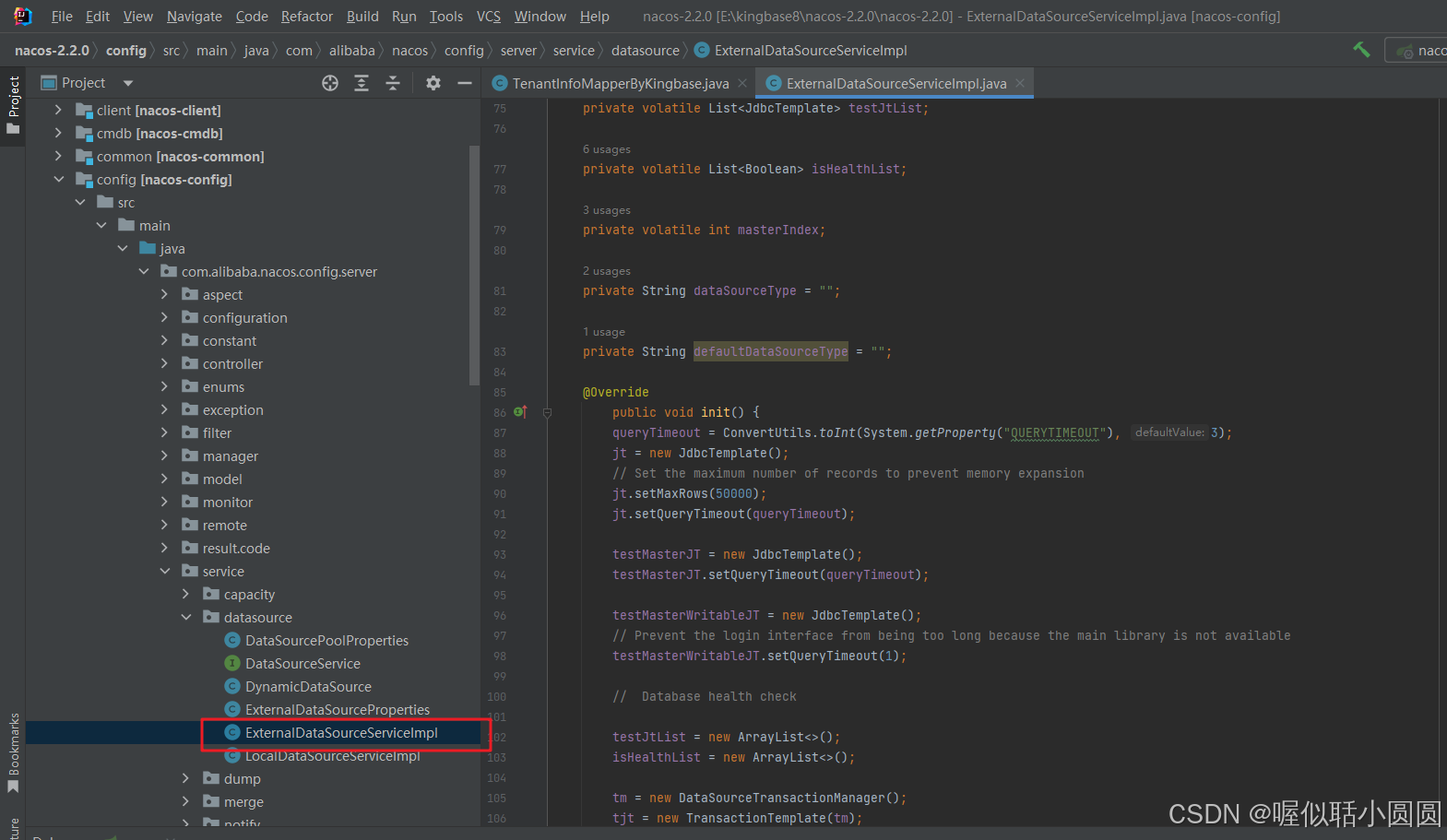Click the datasource breadcrumb
This screenshot has height=840, width=1447.
645,51
